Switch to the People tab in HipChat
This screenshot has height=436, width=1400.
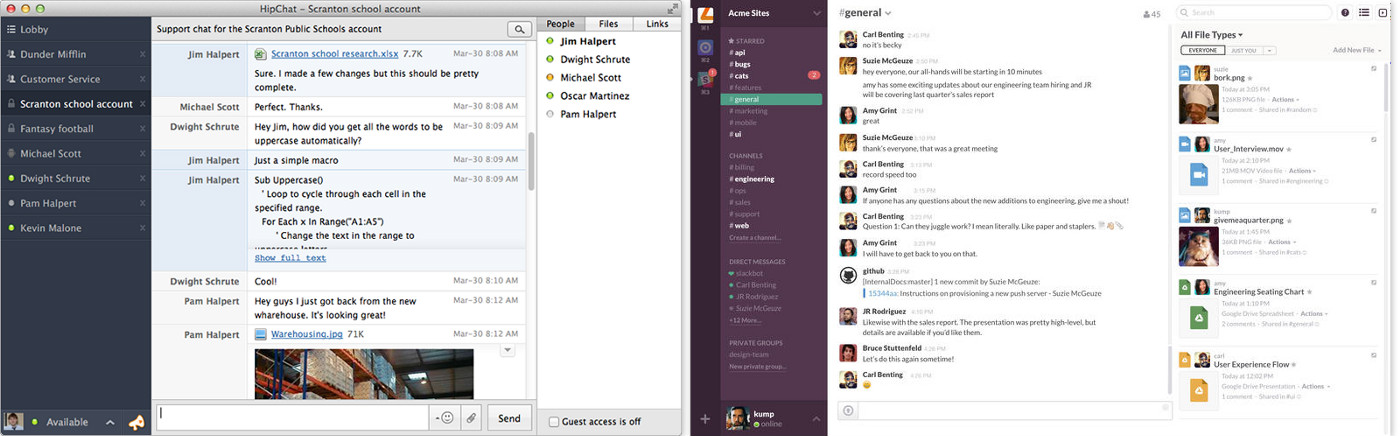pyautogui.click(x=560, y=24)
